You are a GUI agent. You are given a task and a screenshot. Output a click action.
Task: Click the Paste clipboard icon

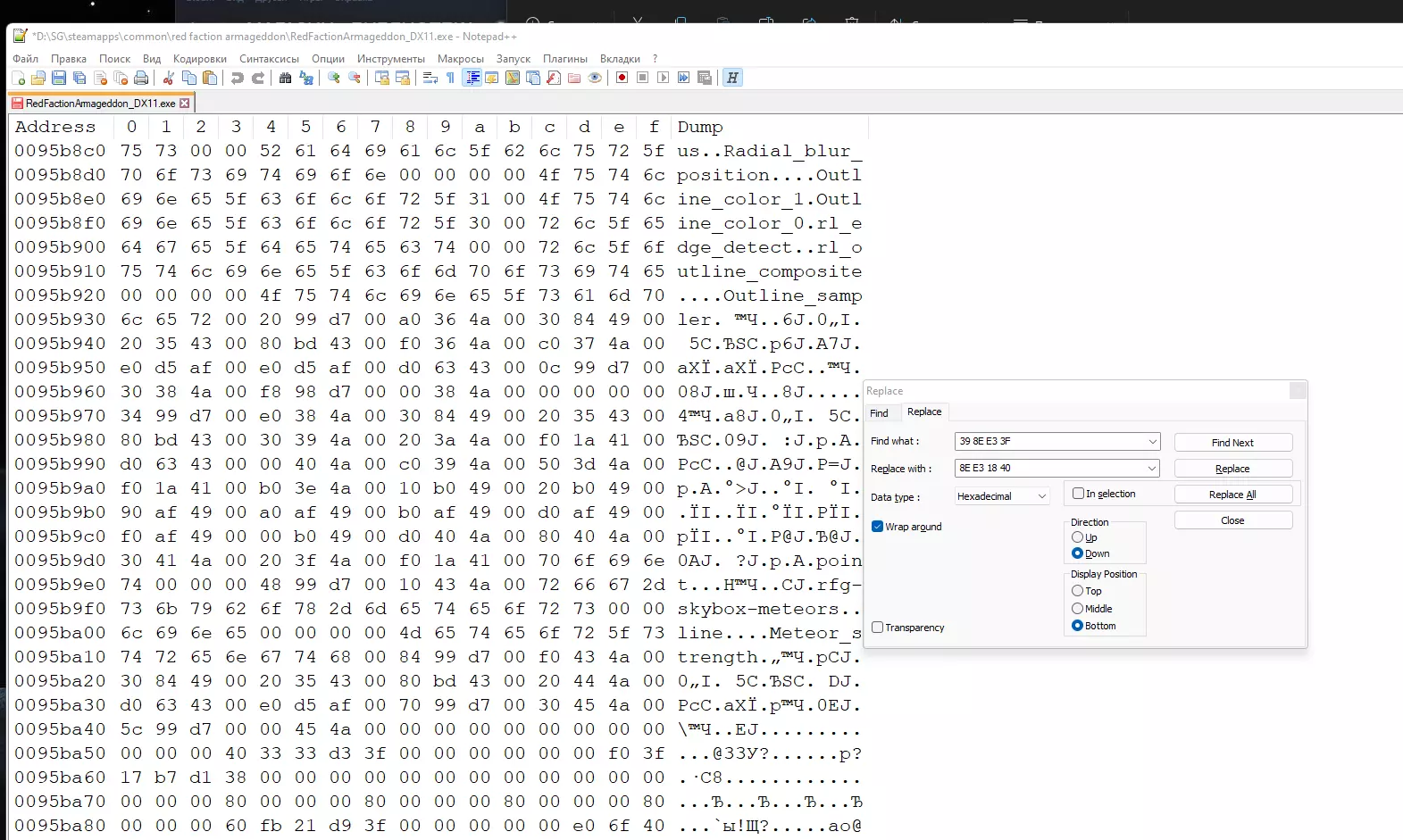(209, 78)
